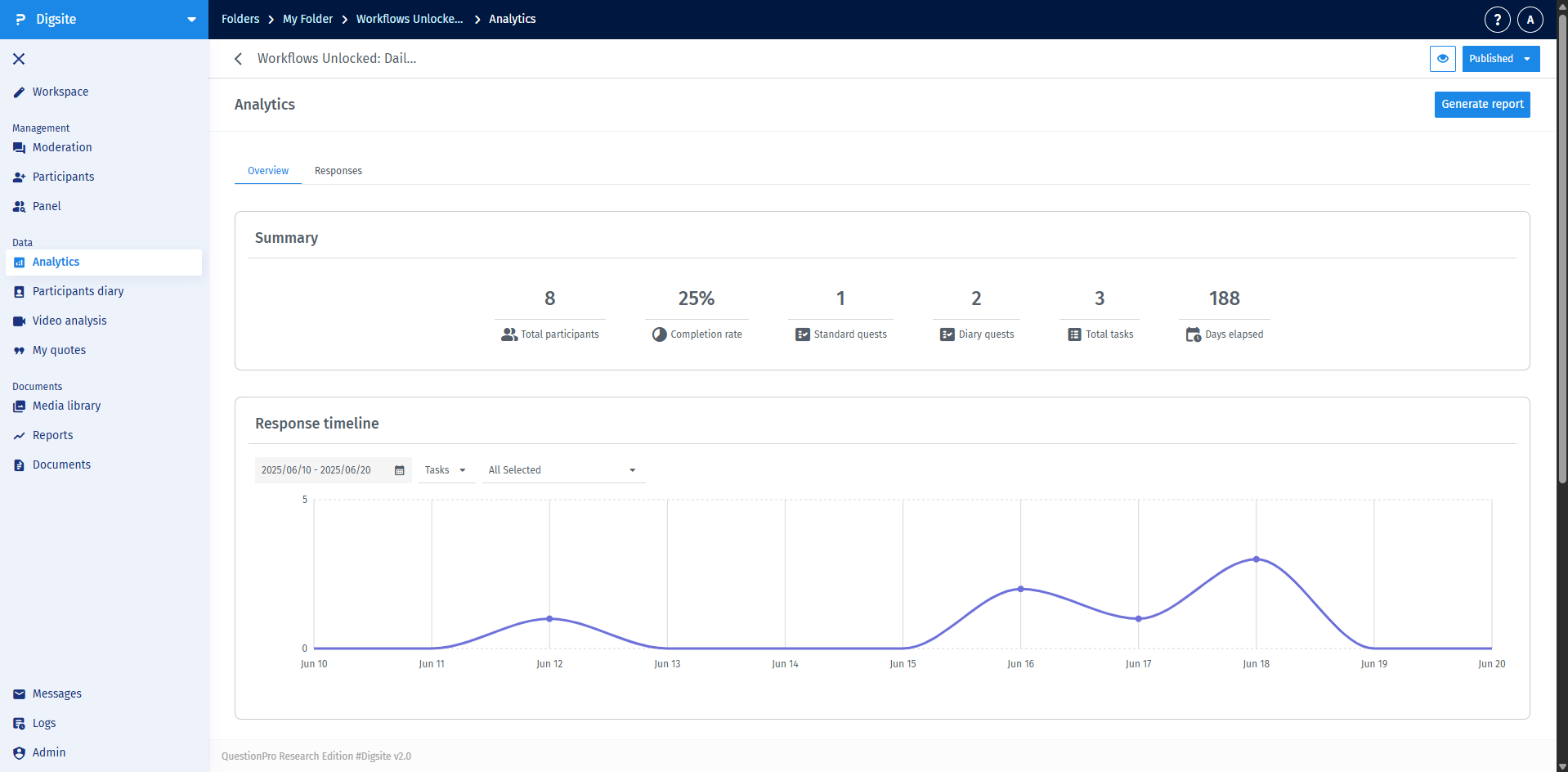Open Participants diary in the sidebar
The height and width of the screenshot is (772, 1568).
78,291
